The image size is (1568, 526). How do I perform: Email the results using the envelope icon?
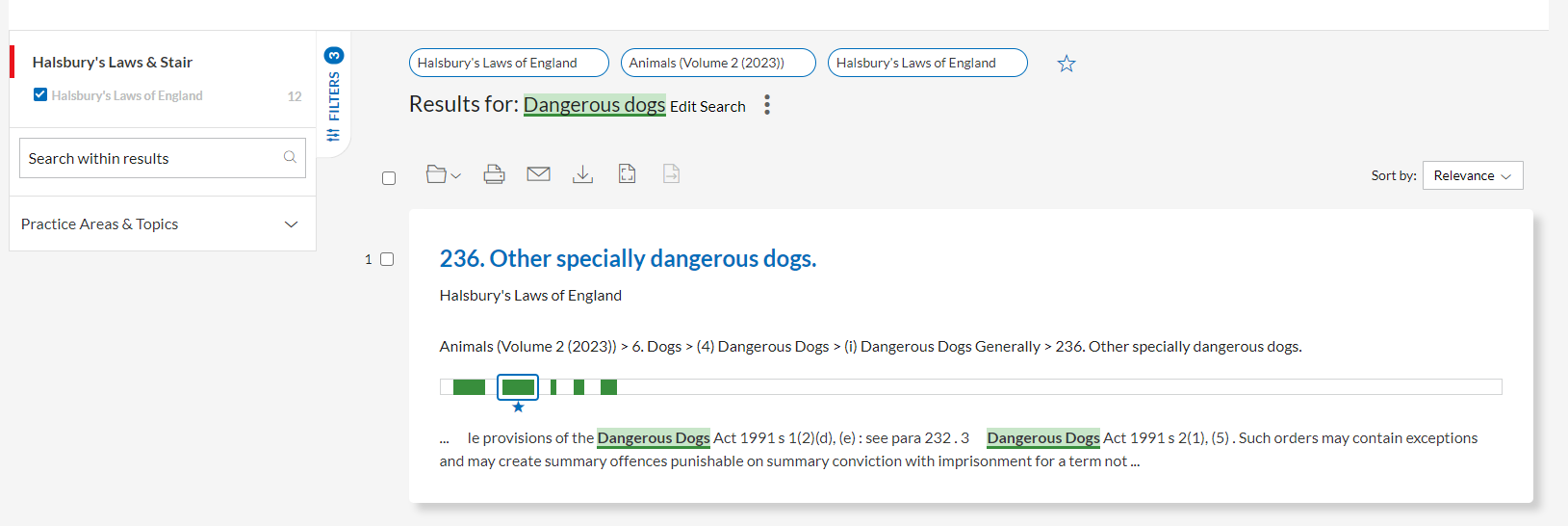538,174
